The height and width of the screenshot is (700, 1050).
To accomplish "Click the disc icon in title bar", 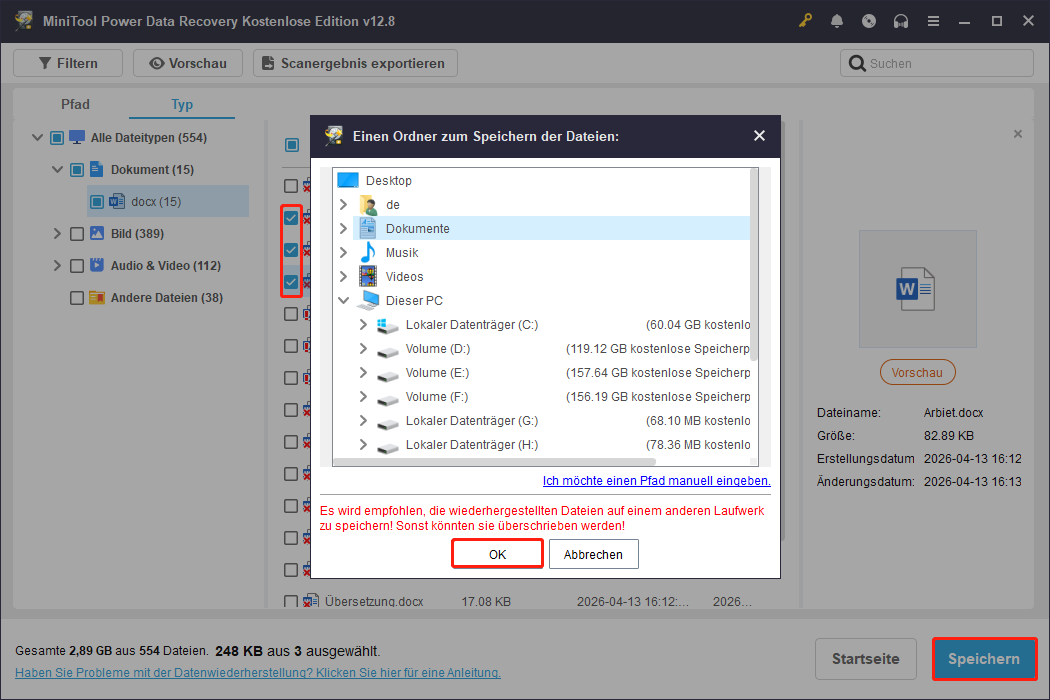I will pyautogui.click(x=869, y=21).
